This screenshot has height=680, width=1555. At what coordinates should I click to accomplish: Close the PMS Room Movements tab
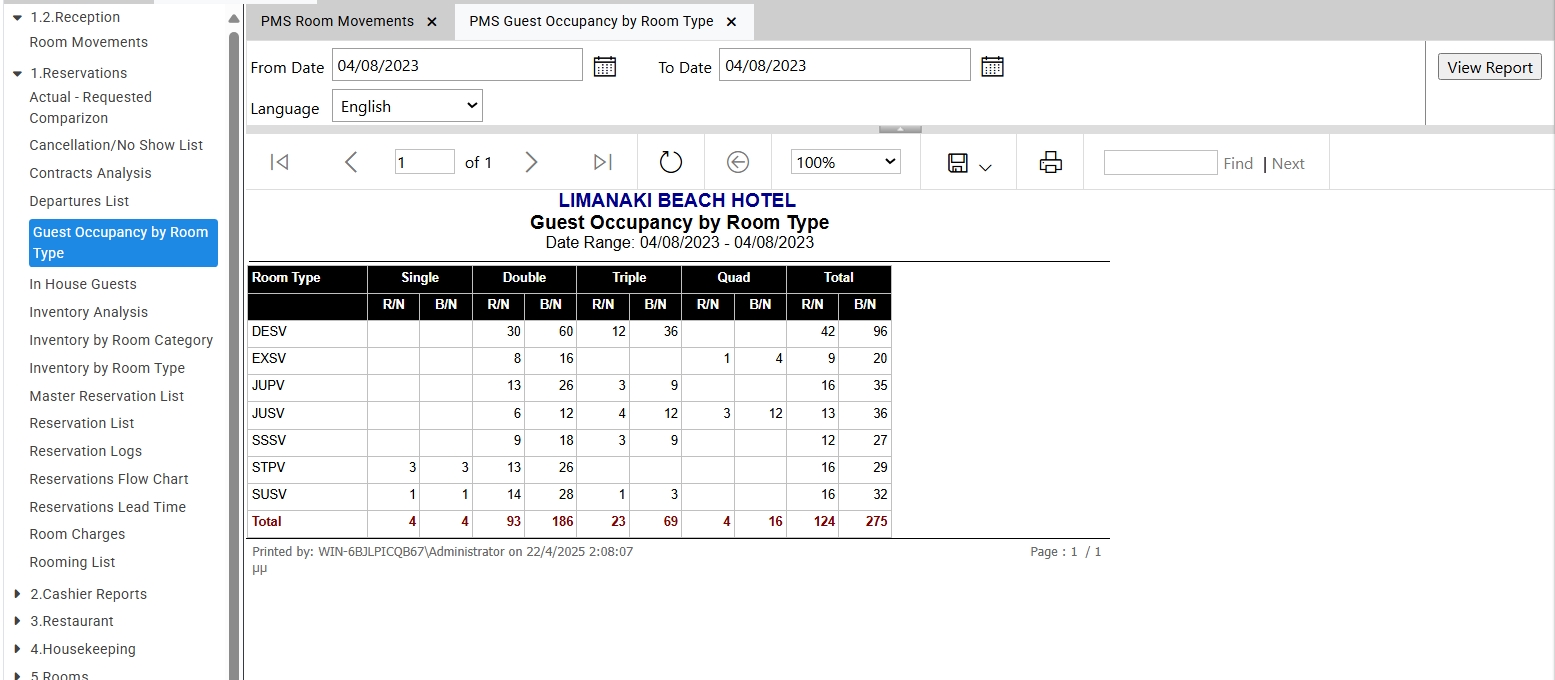(x=431, y=21)
